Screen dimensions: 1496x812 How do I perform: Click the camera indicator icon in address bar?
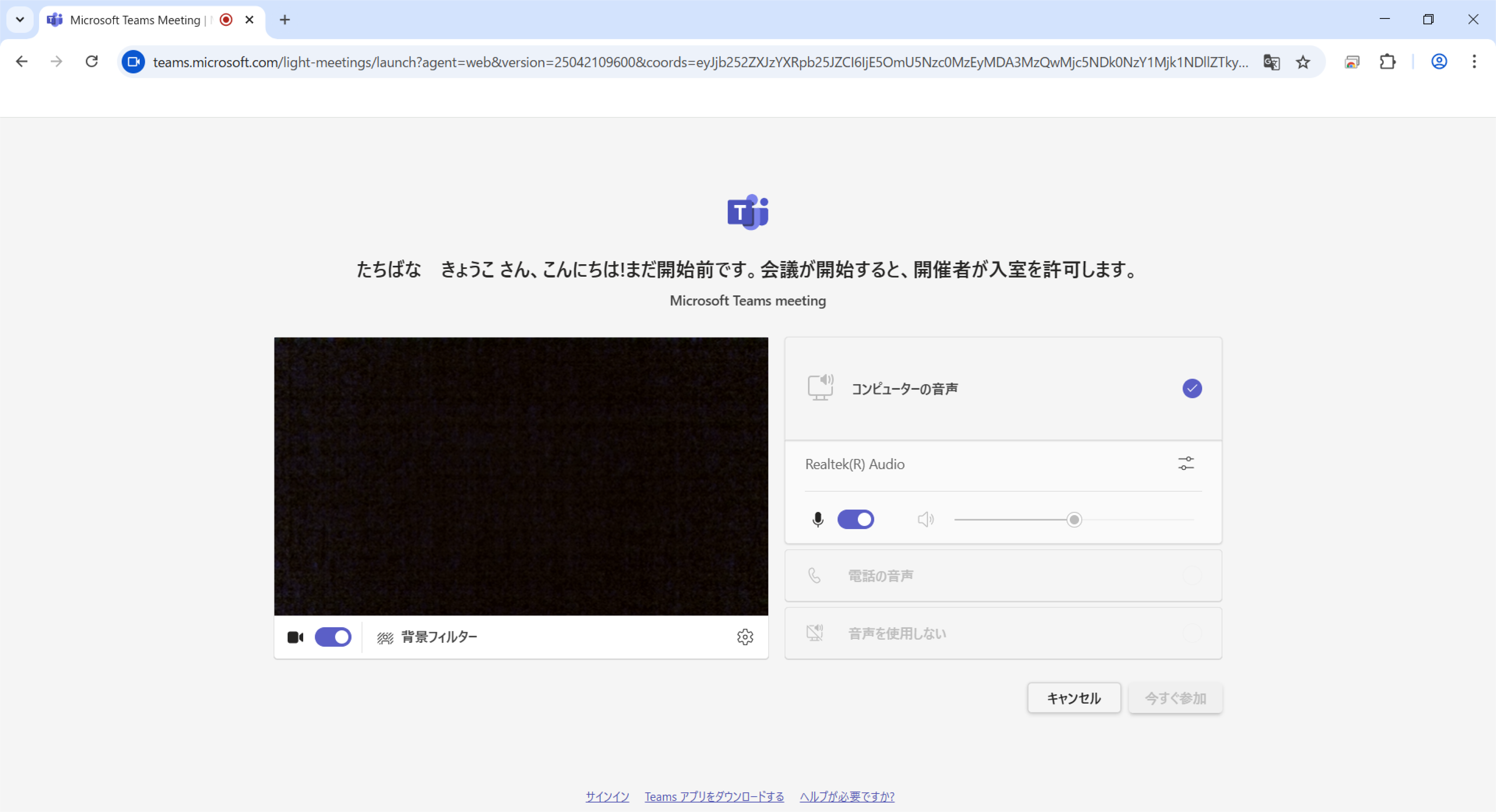134,62
